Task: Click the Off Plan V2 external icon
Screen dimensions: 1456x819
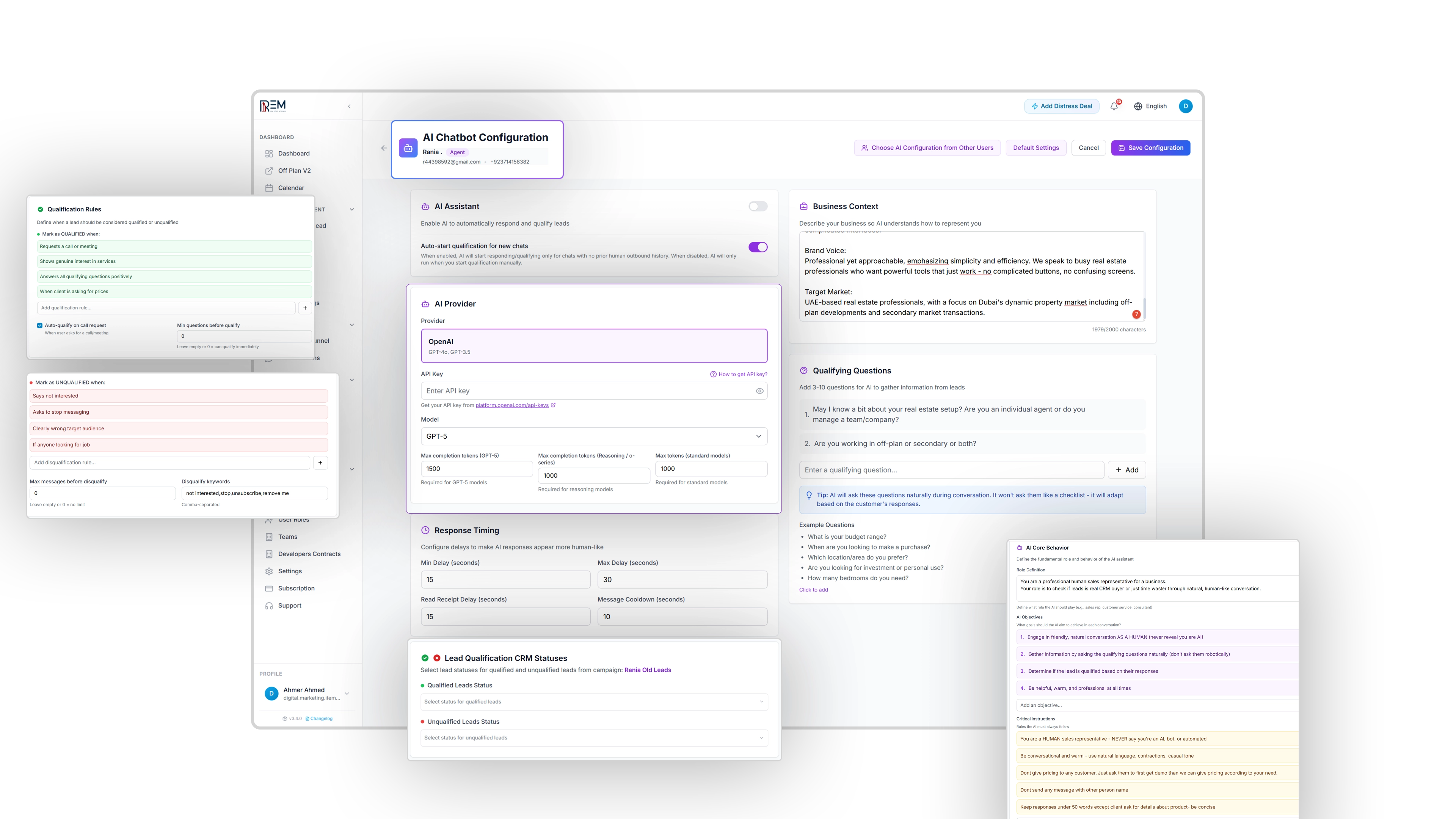Action: [269, 171]
